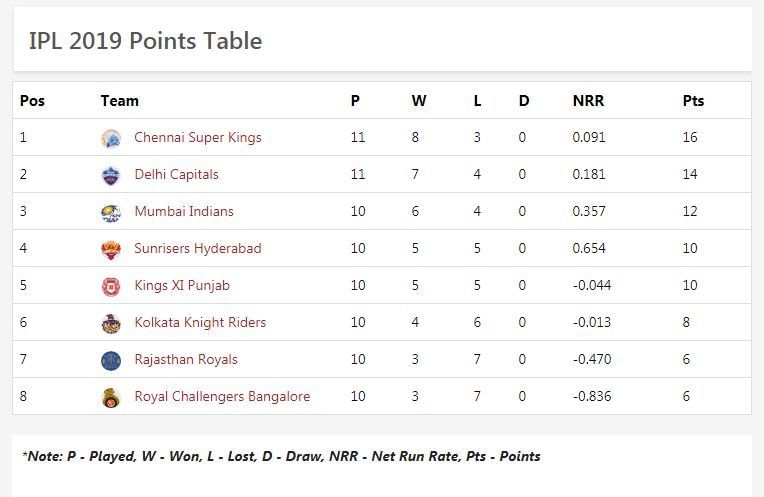Click the NRR column header
The height and width of the screenshot is (497, 764).
[588, 101]
